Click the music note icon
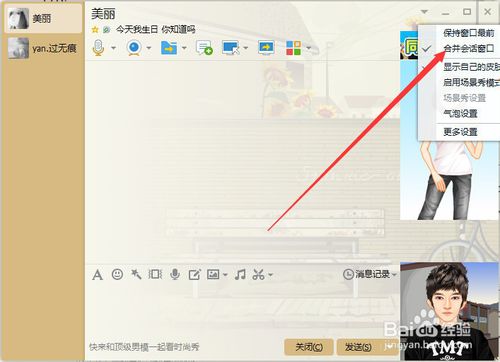Screen dimensions: 500x362 [x=240, y=274]
